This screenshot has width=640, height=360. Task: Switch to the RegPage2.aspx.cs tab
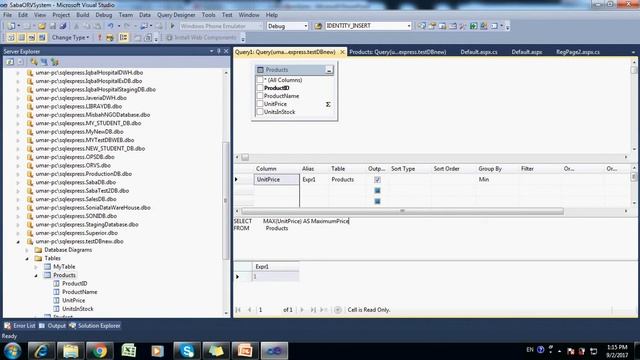[x=578, y=52]
